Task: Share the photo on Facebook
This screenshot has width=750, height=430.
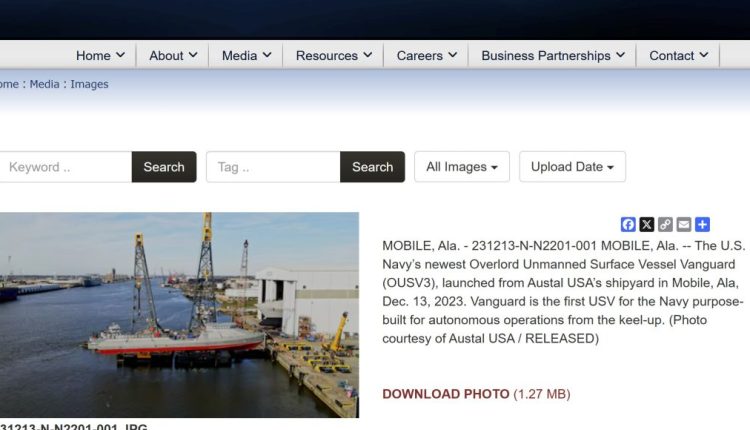Action: 628,225
